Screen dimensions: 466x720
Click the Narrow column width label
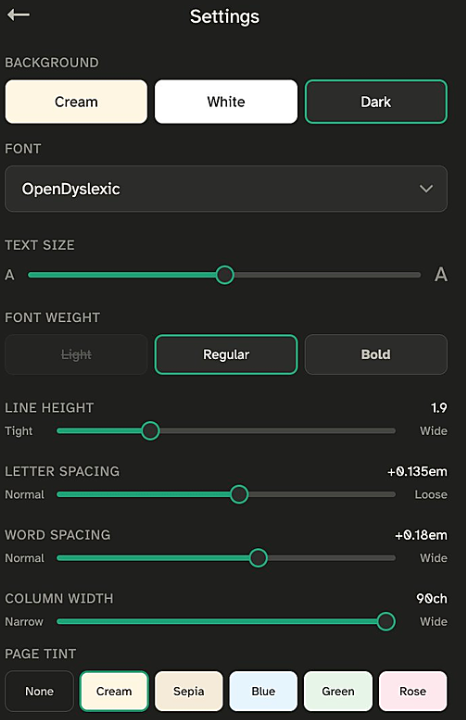point(24,622)
